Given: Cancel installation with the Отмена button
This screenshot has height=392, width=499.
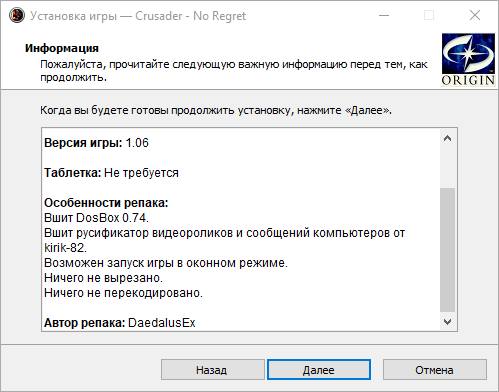Looking at the screenshot, I should coord(435,369).
